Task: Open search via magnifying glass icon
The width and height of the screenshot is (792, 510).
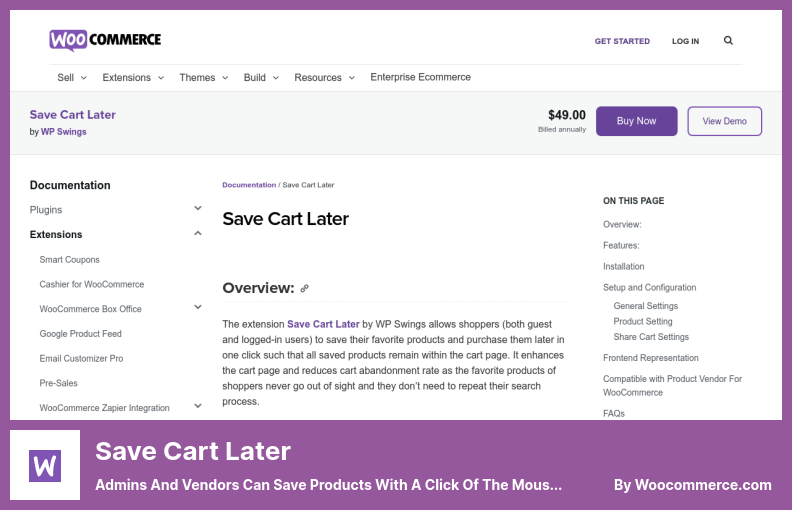Action: tap(728, 41)
